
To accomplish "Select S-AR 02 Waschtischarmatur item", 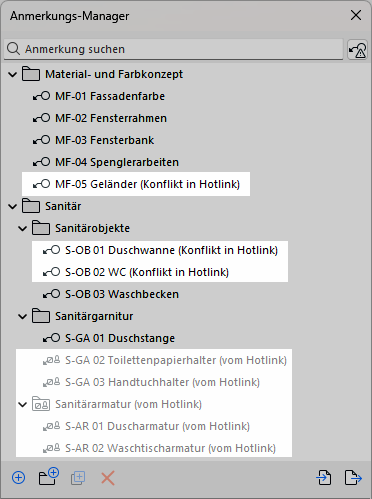I will (159, 448).
